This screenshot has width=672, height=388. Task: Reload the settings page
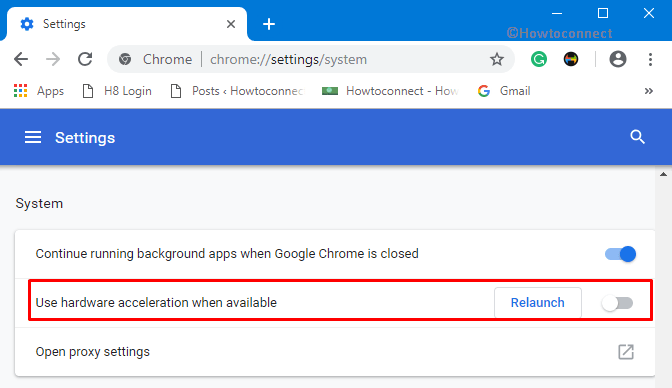85,59
